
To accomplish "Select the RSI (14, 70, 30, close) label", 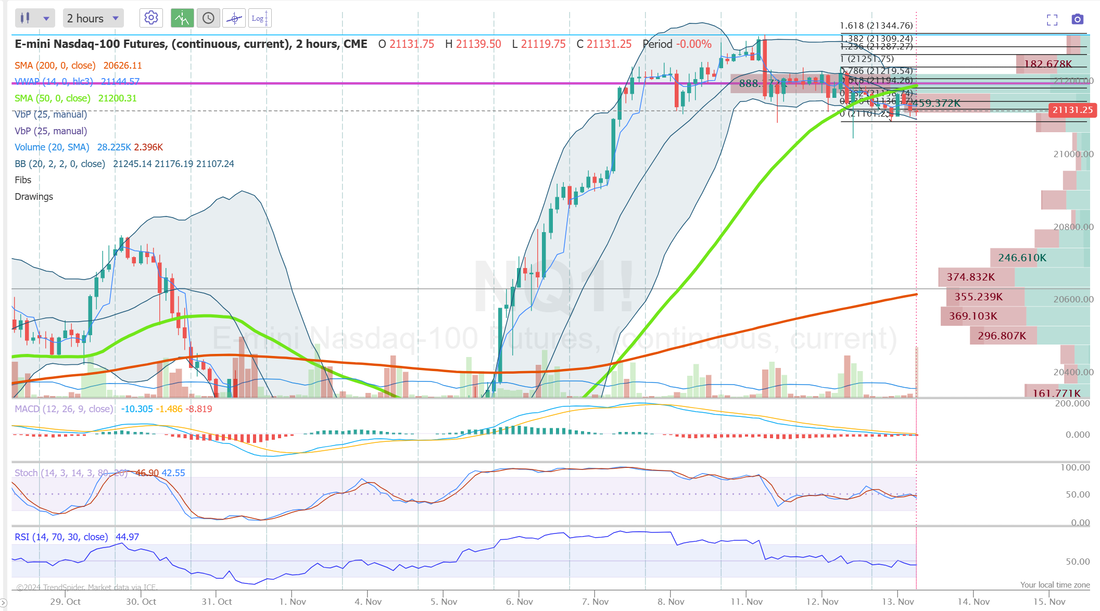I will [x=61, y=537].
